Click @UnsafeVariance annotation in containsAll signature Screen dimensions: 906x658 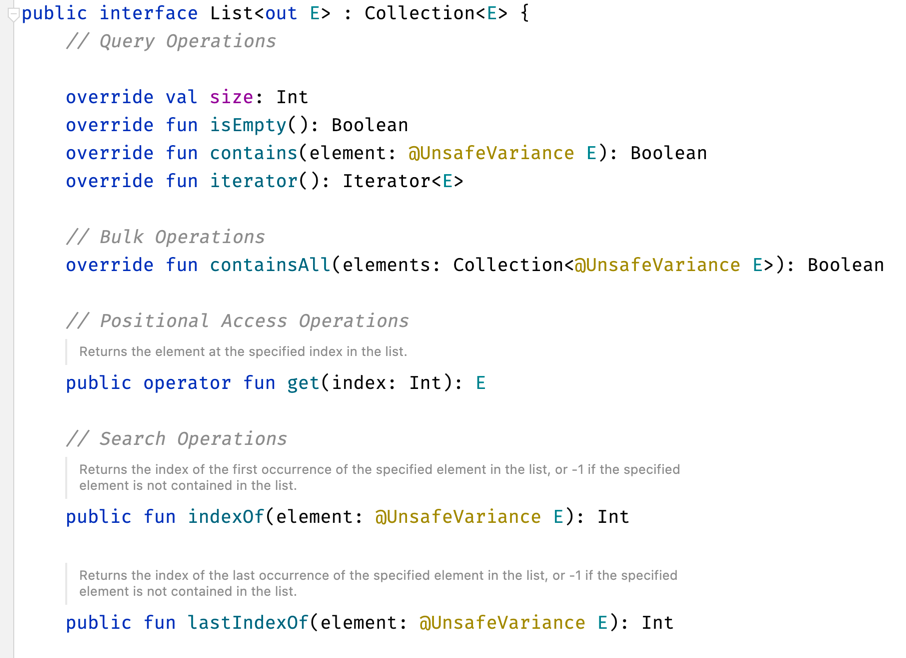tap(657, 265)
